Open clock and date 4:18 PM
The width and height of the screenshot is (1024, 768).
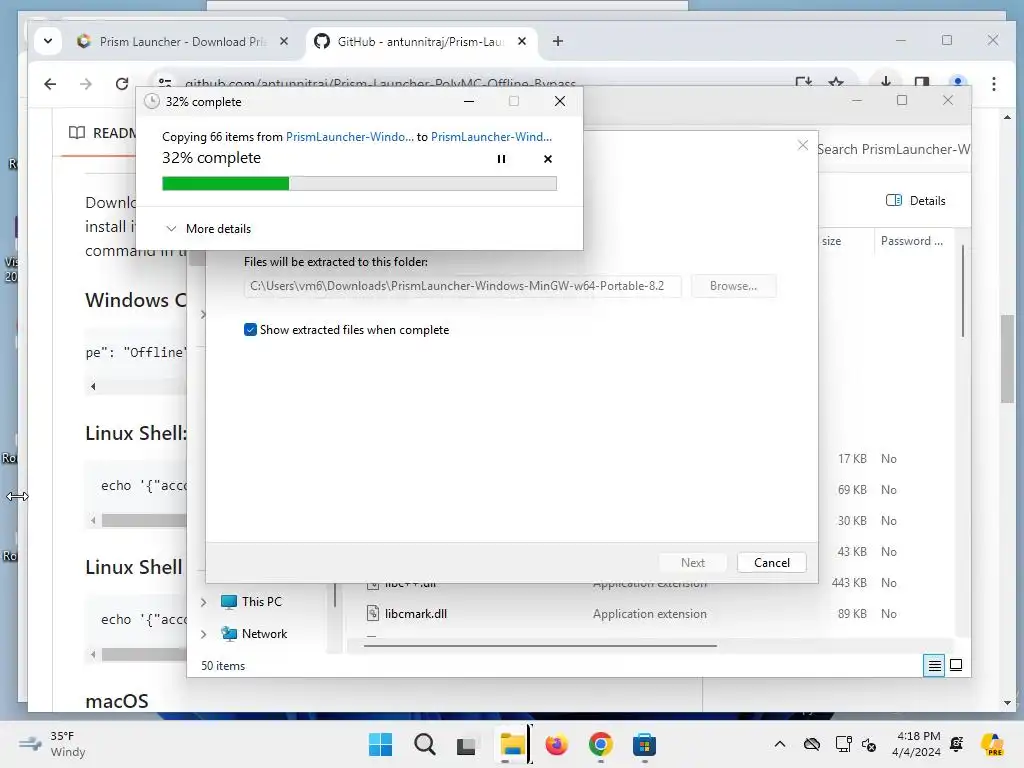click(916, 744)
